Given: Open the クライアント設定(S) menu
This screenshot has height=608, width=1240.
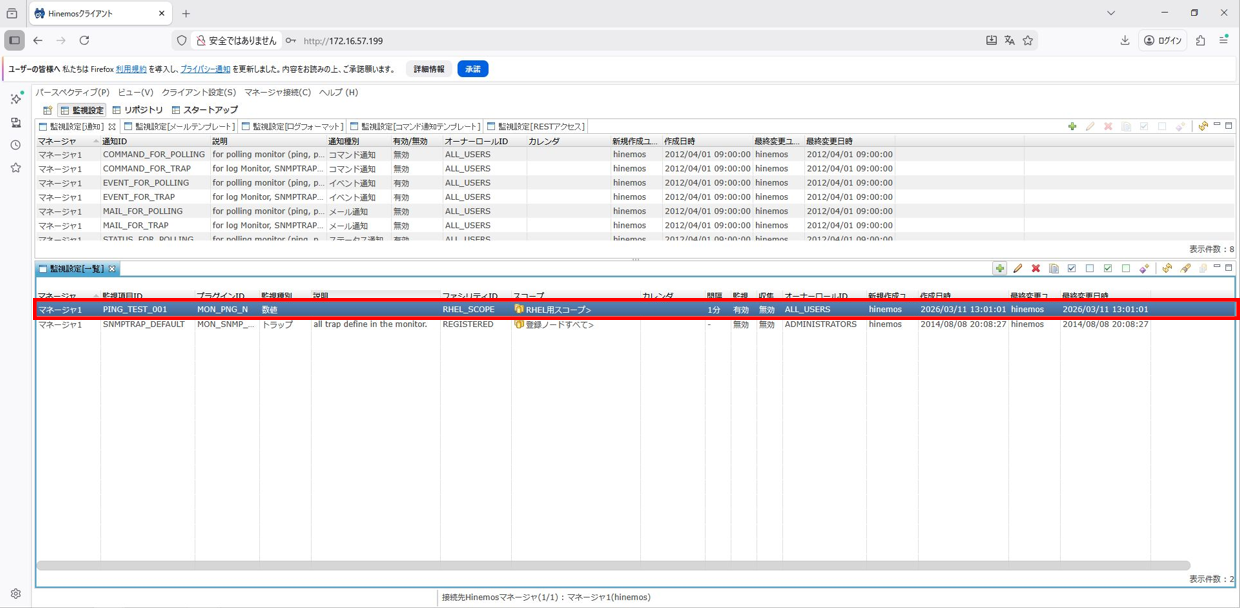Looking at the screenshot, I should click(x=198, y=92).
